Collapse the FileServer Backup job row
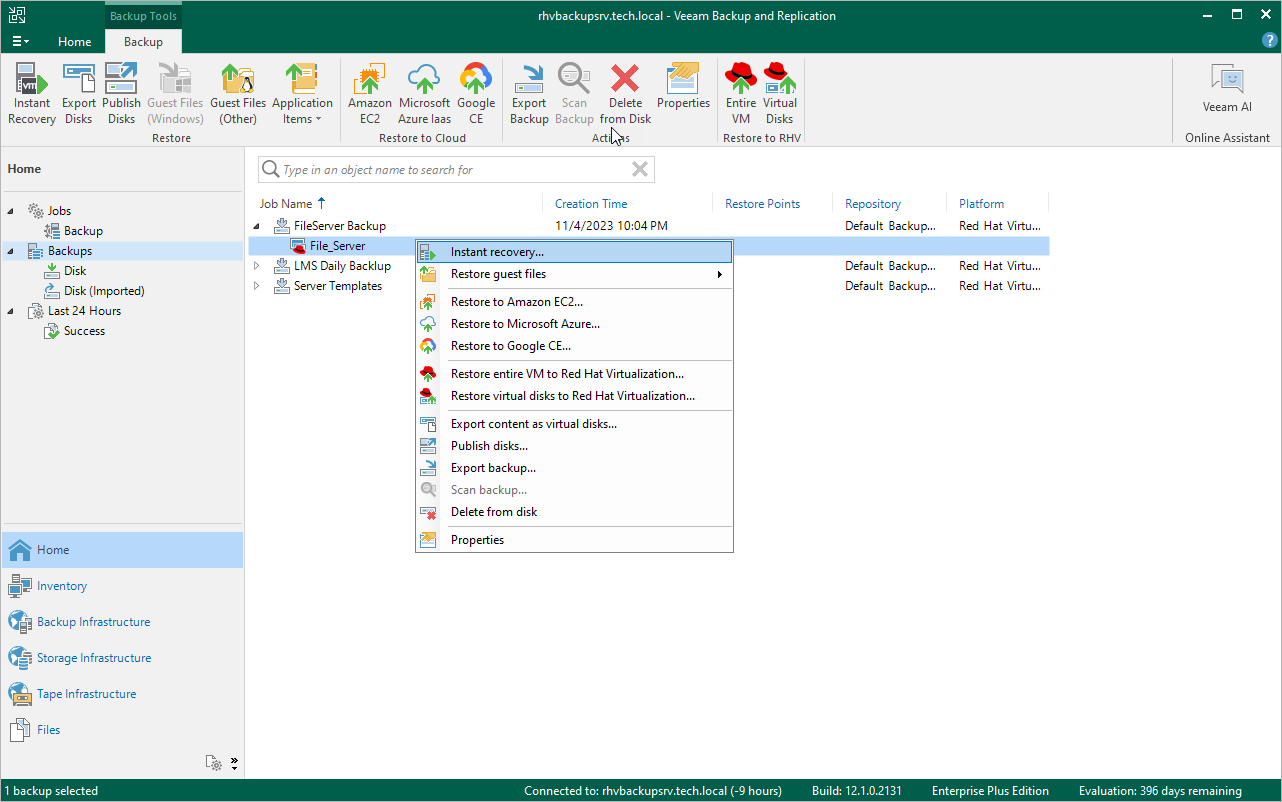Screen dimensions: 1282x802 (x=257, y=226)
